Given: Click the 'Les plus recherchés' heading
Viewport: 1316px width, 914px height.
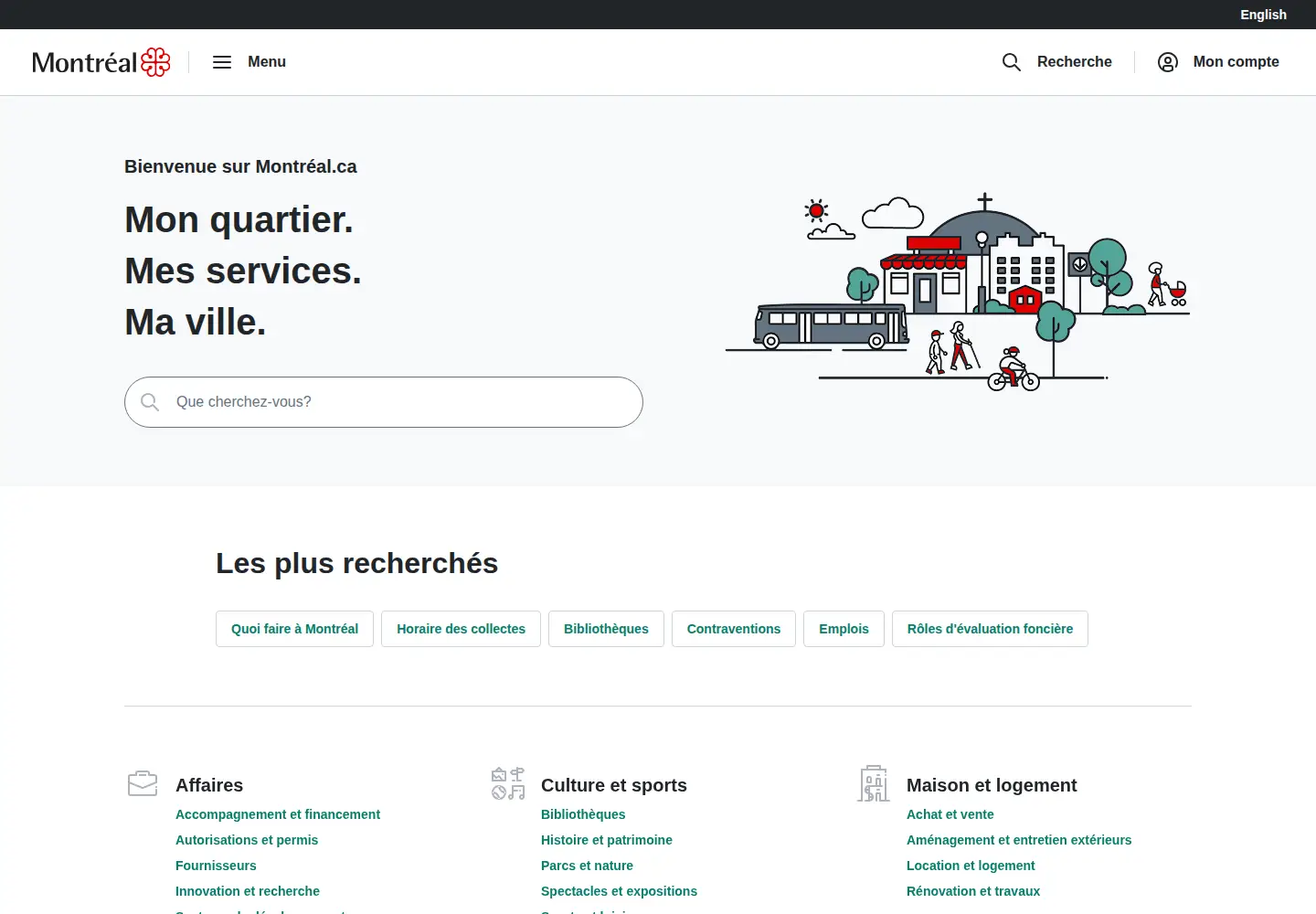Looking at the screenshot, I should click(x=357, y=563).
